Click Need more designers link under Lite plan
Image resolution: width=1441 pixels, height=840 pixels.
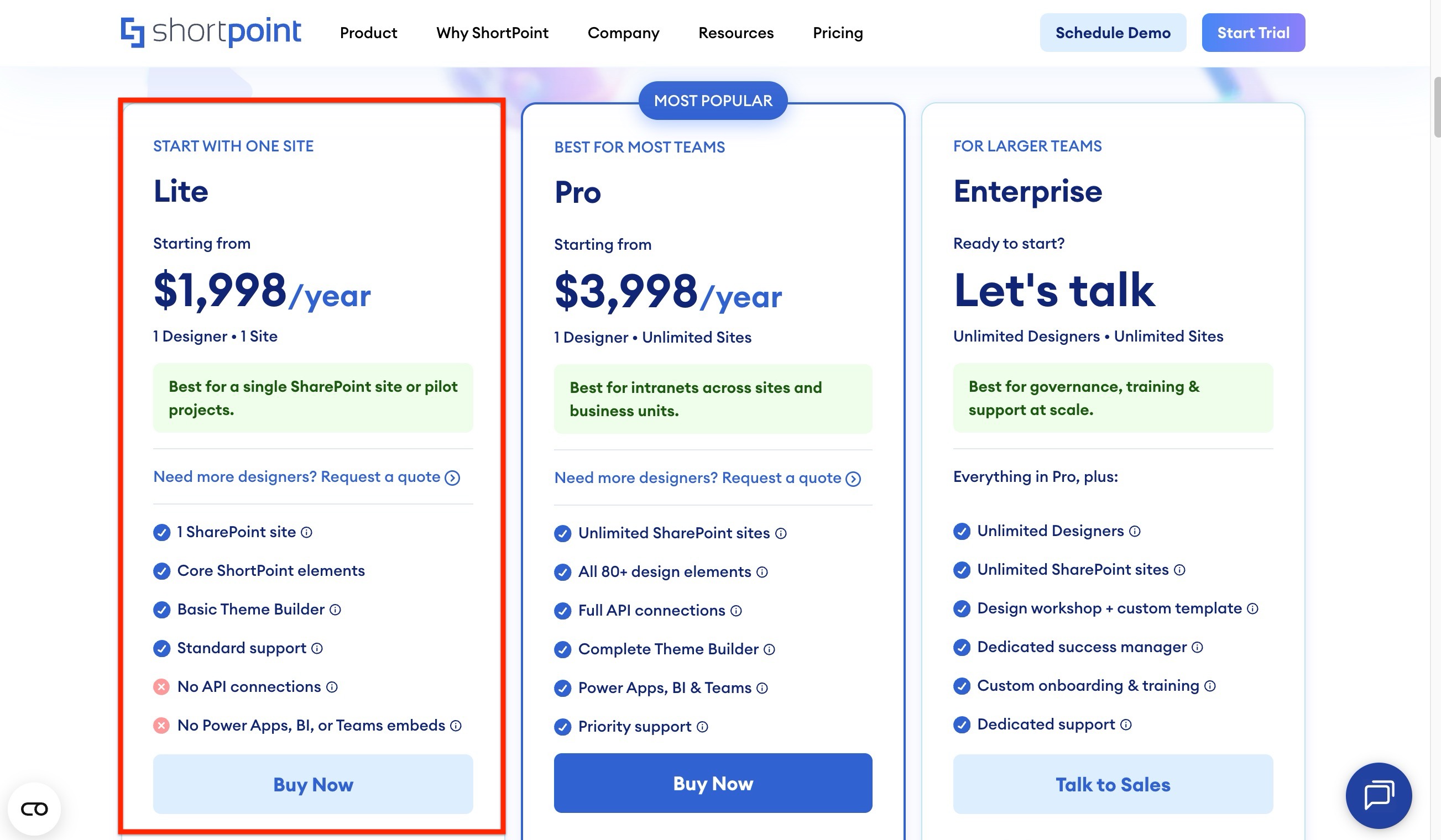click(297, 476)
